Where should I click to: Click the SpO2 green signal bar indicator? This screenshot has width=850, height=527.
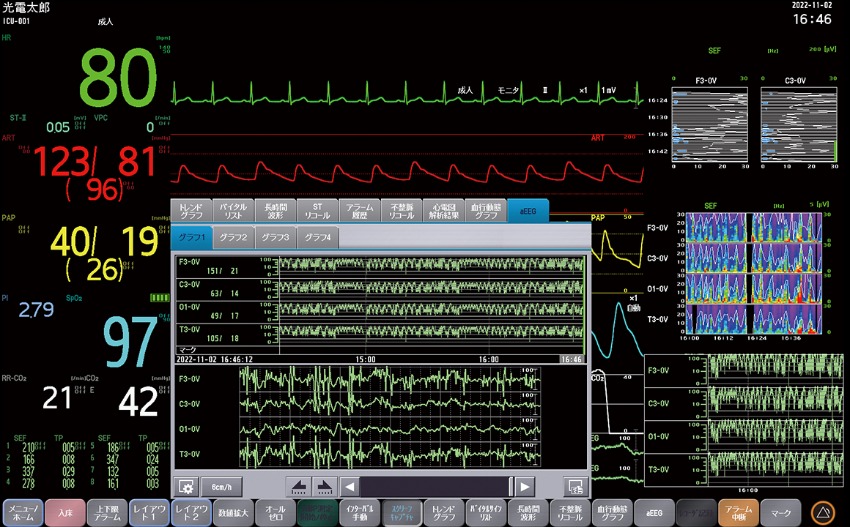point(159,298)
